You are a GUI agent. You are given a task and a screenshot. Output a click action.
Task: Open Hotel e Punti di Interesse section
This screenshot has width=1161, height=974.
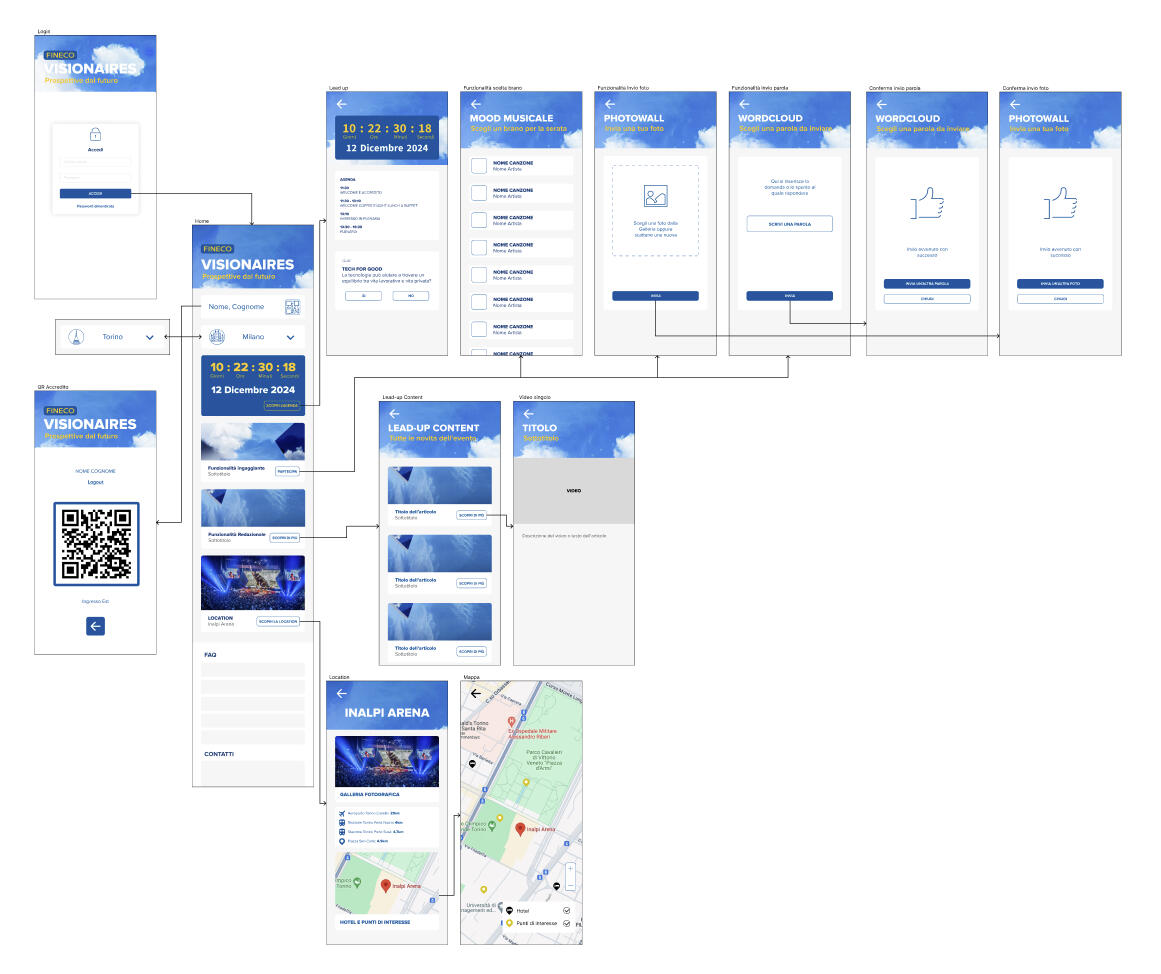click(375, 922)
